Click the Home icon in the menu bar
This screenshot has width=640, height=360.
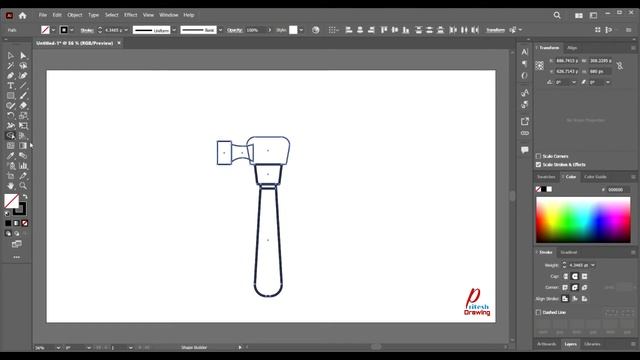tap(22, 16)
